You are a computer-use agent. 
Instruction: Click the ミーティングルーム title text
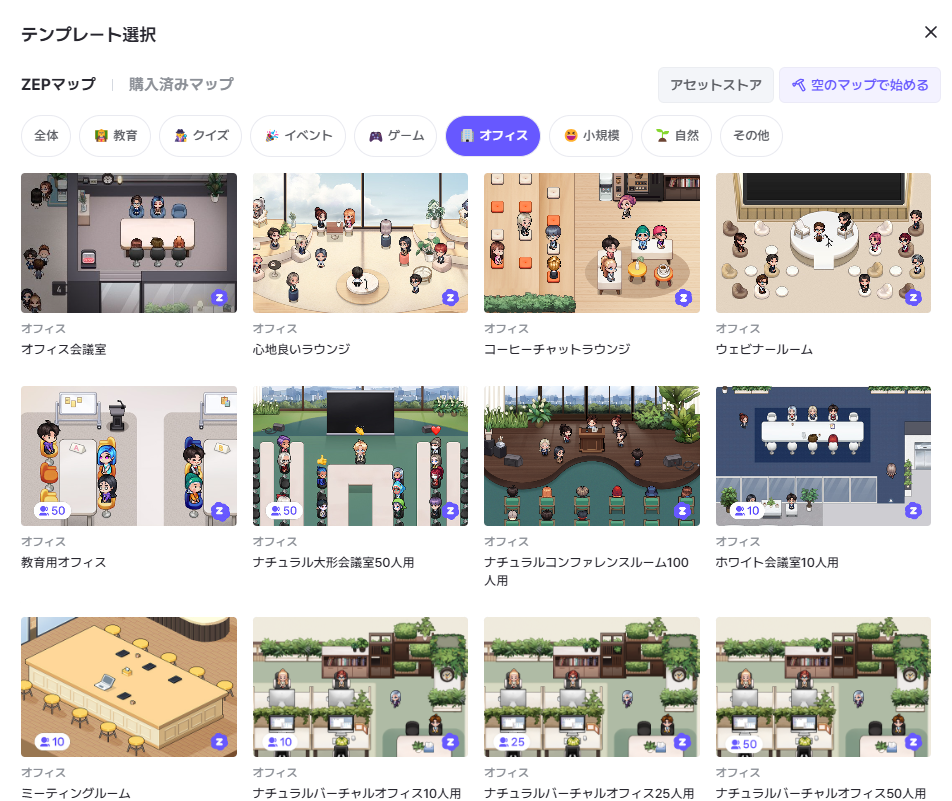(x=76, y=793)
